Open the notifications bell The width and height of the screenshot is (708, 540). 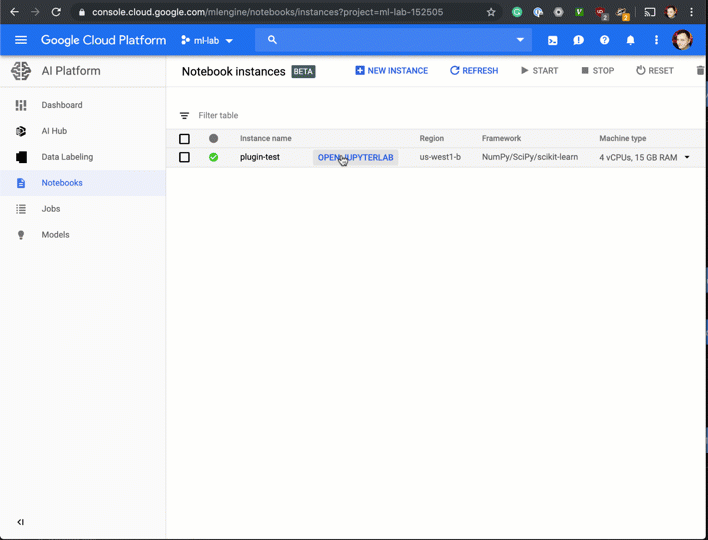(x=630, y=40)
